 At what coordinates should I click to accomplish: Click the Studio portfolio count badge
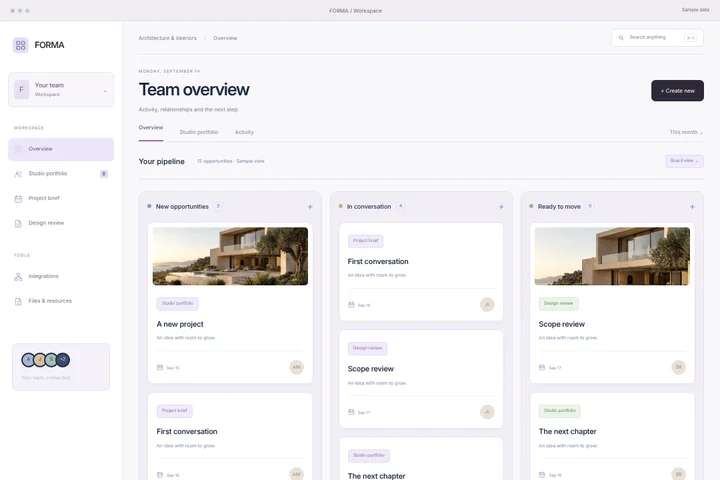pyautogui.click(x=104, y=174)
